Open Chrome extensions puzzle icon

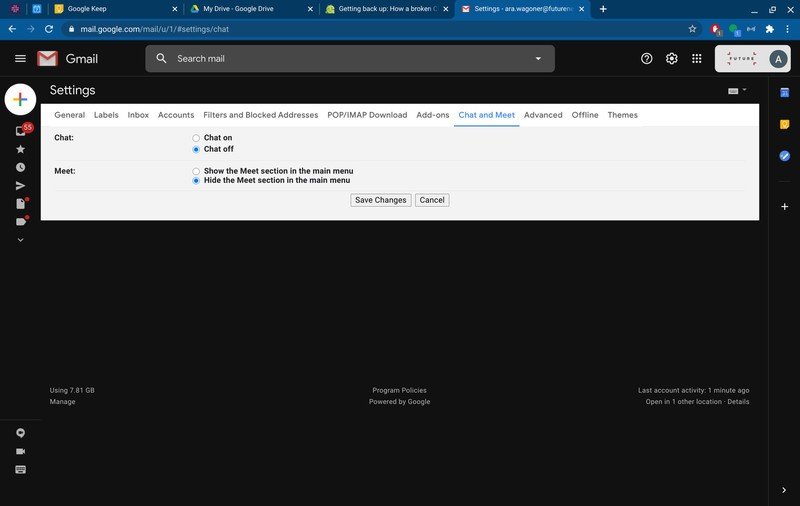click(x=769, y=29)
